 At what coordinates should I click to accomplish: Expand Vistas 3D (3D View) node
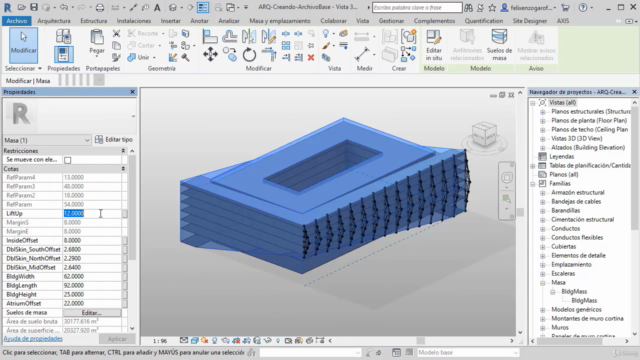click(542, 139)
